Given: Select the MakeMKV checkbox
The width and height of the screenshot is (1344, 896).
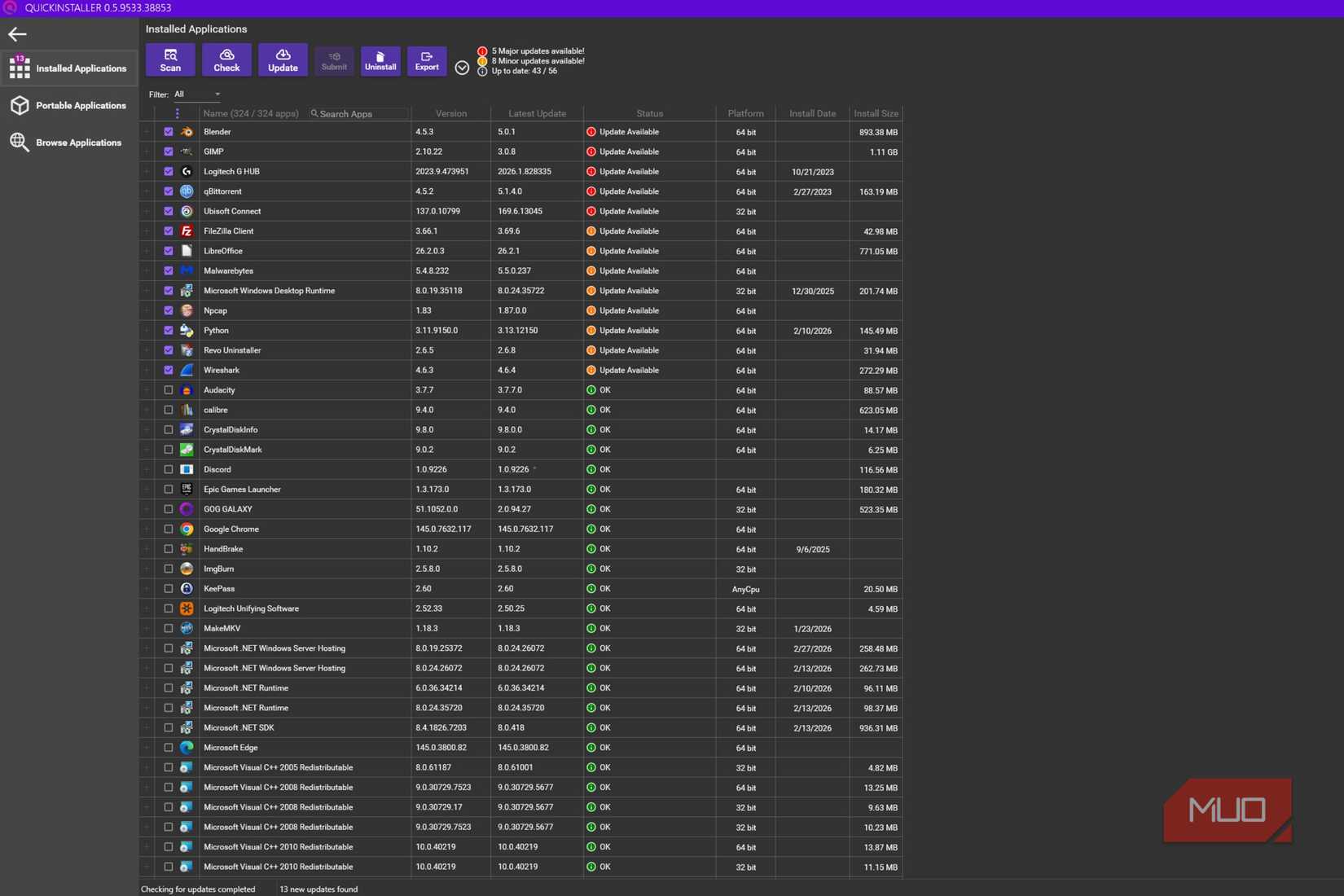Looking at the screenshot, I should click(x=169, y=629).
